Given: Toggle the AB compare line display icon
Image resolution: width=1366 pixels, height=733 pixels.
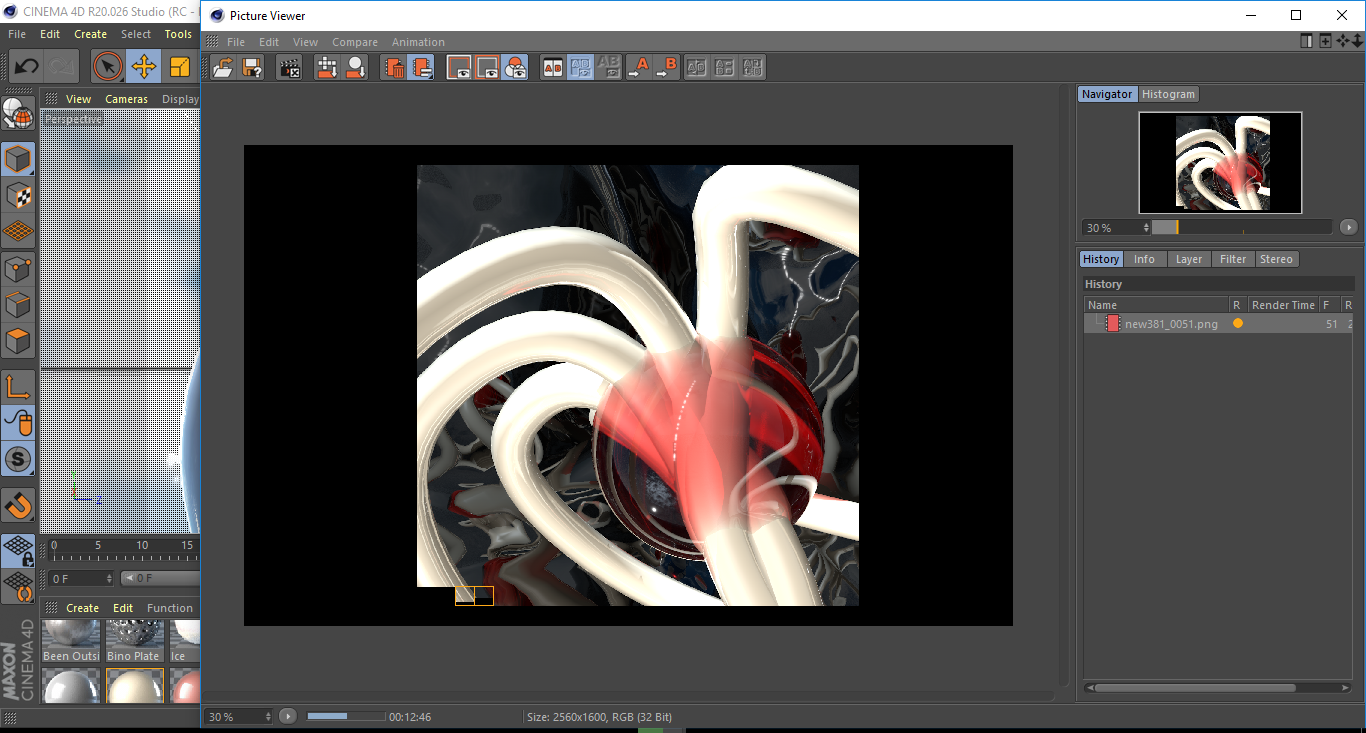Looking at the screenshot, I should coord(580,68).
